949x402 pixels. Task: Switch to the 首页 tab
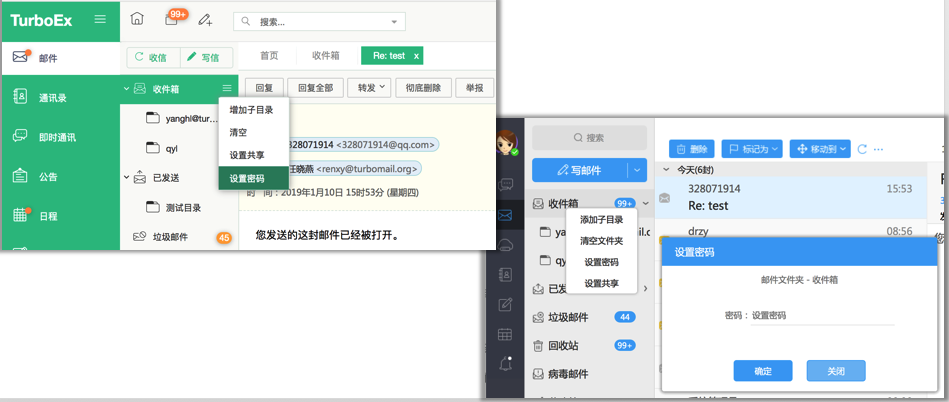(269, 56)
